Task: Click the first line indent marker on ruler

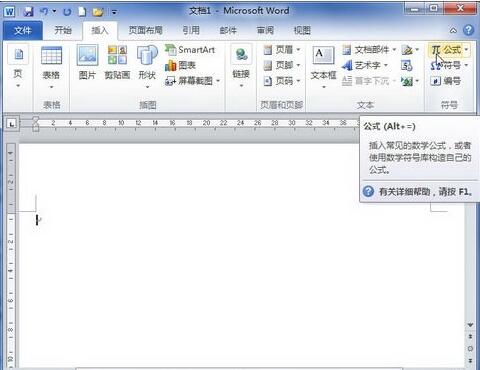Action: click(35, 120)
